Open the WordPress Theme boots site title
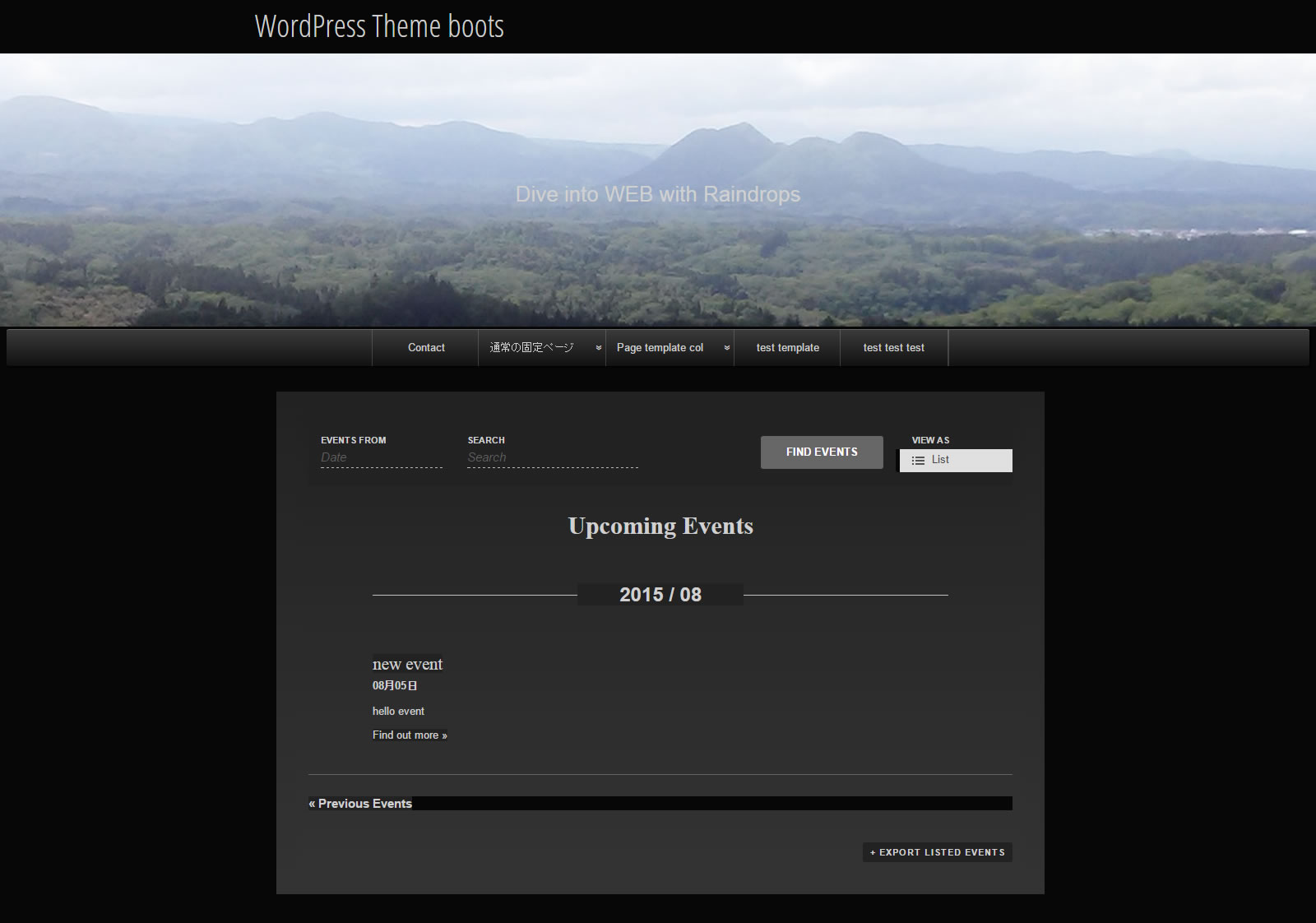Screen dimensions: 1316x923 click(x=379, y=26)
